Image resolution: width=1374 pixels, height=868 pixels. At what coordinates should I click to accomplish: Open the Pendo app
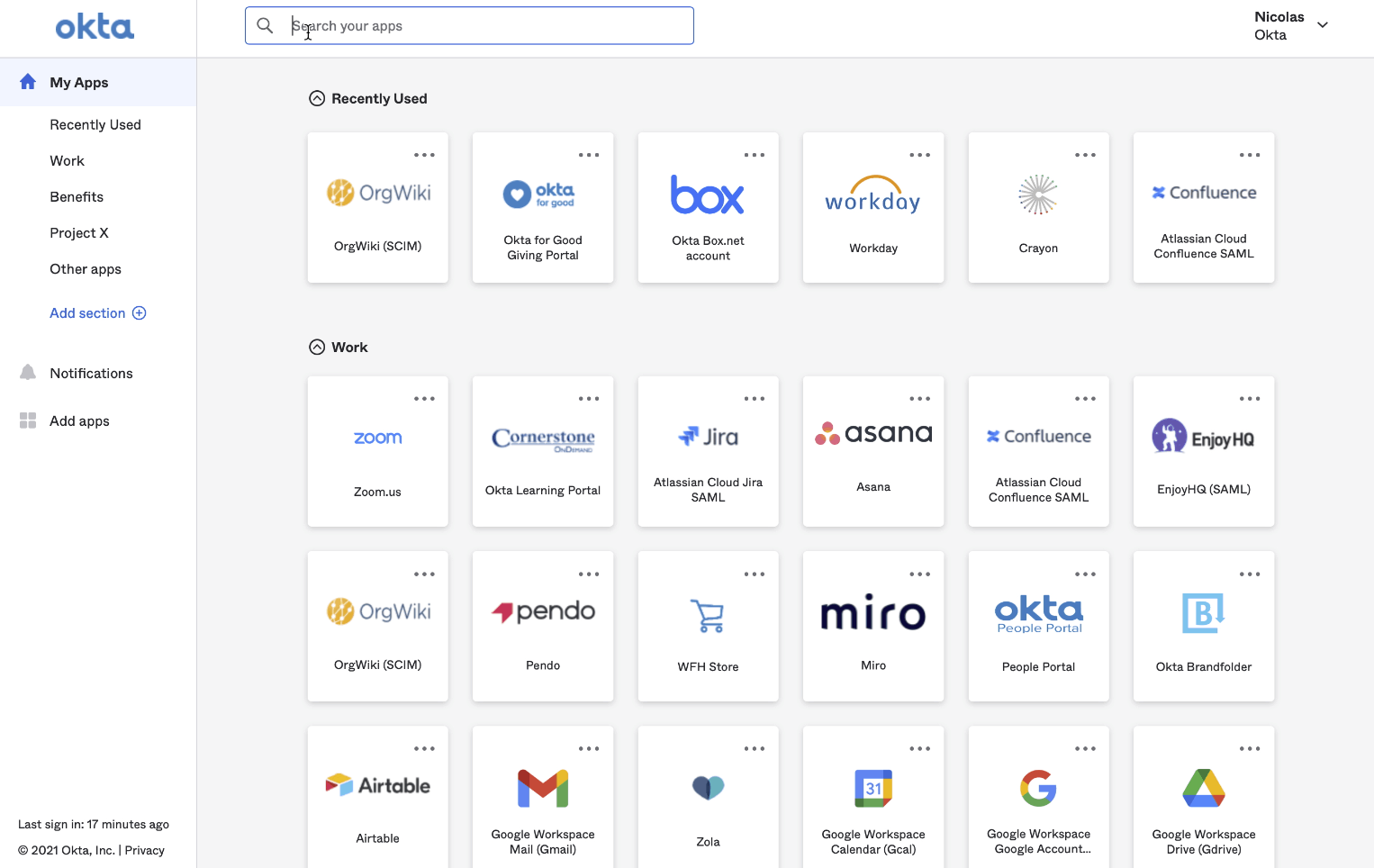tap(543, 626)
